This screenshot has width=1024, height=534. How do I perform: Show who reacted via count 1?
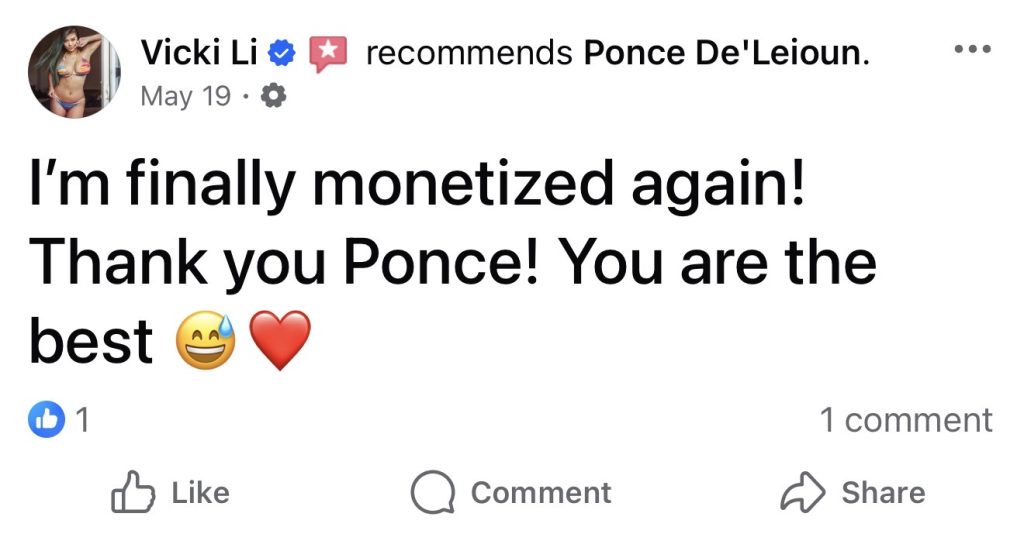coord(83,421)
